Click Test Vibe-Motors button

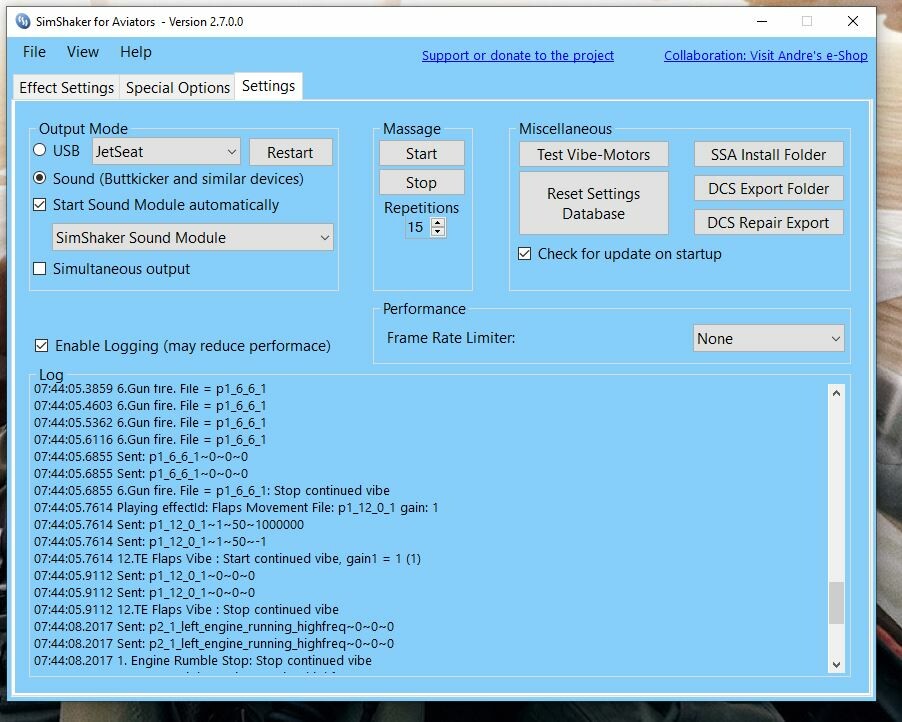pos(594,154)
